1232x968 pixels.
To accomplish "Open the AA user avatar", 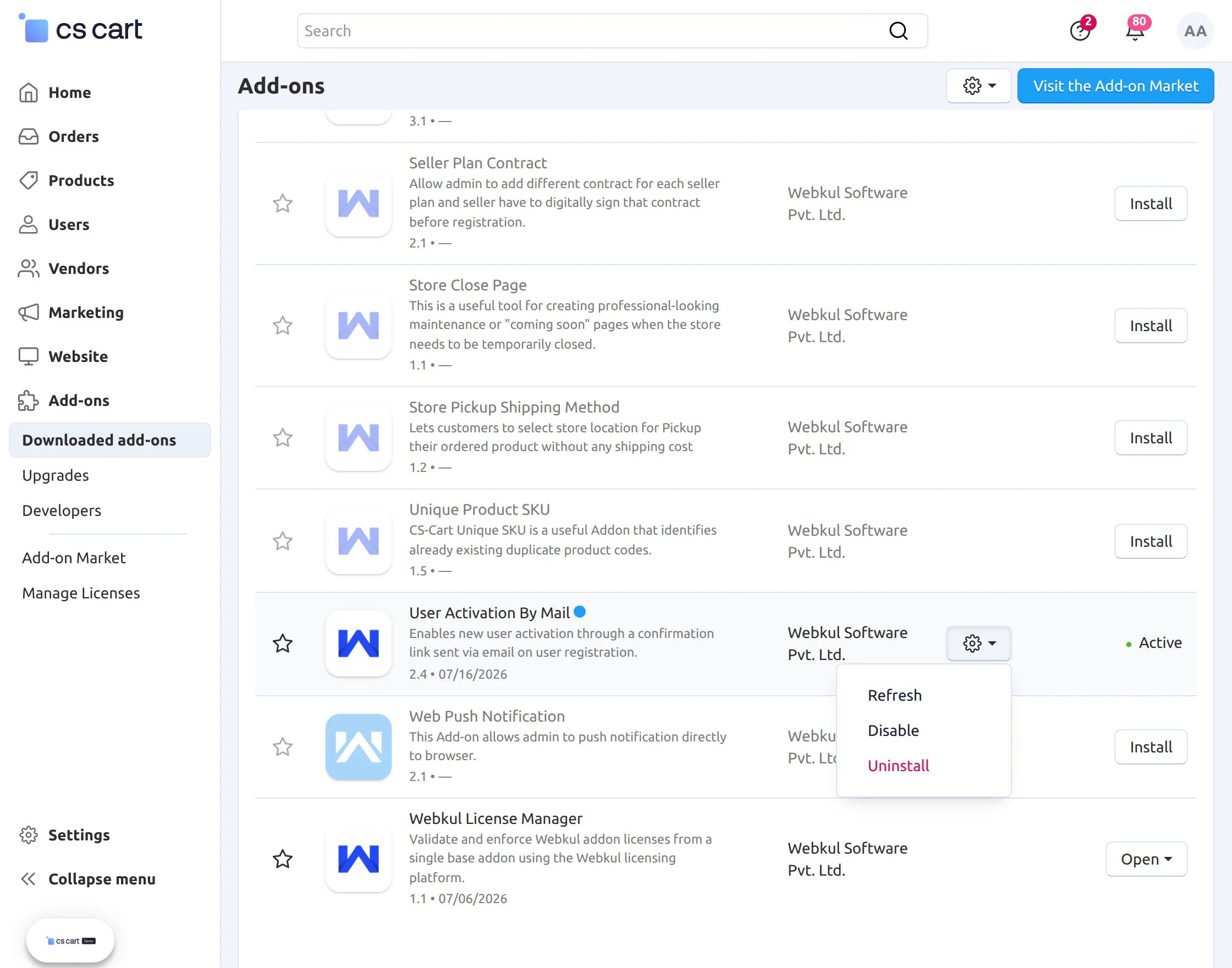I will tap(1195, 31).
